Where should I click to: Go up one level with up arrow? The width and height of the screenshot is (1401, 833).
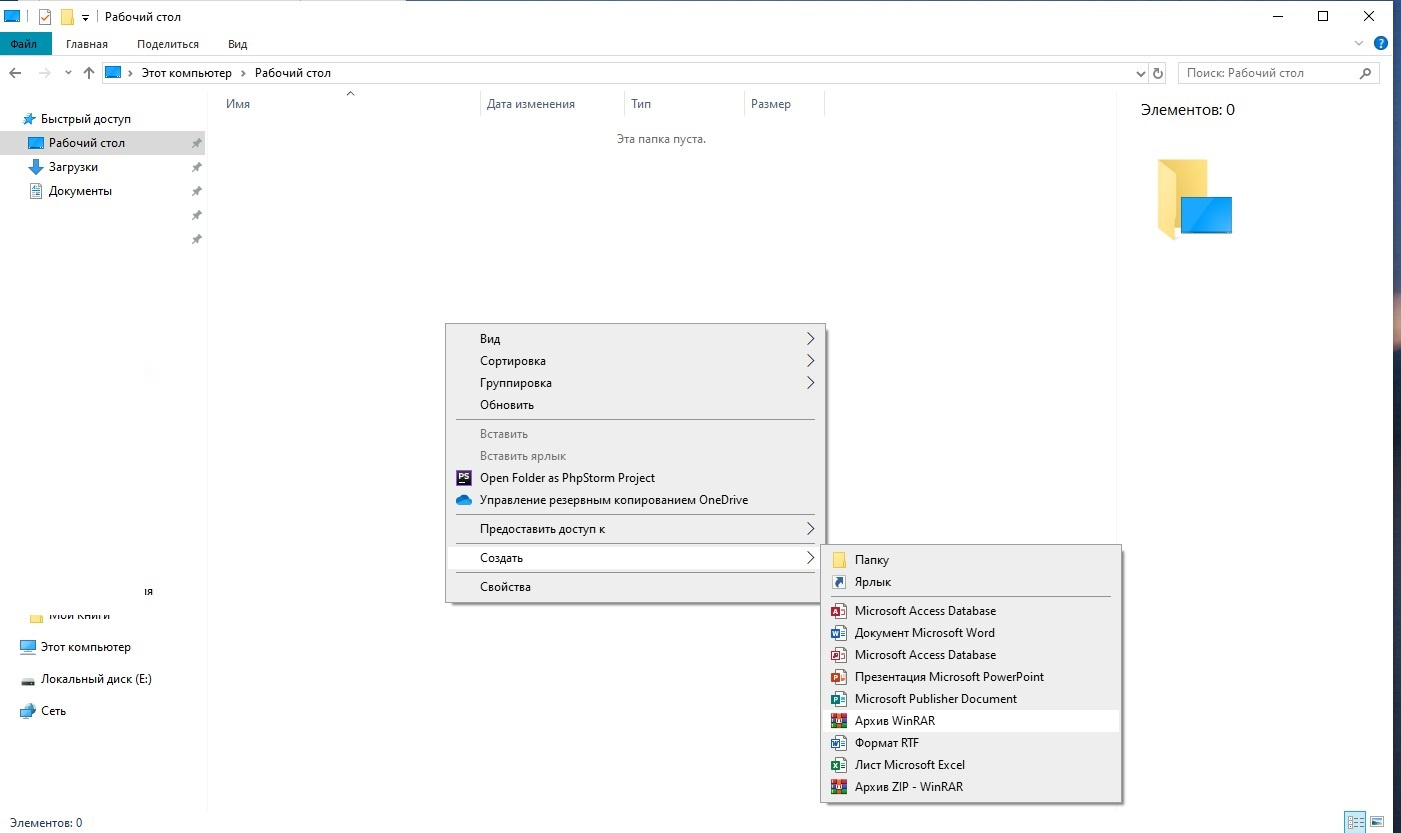tap(89, 73)
